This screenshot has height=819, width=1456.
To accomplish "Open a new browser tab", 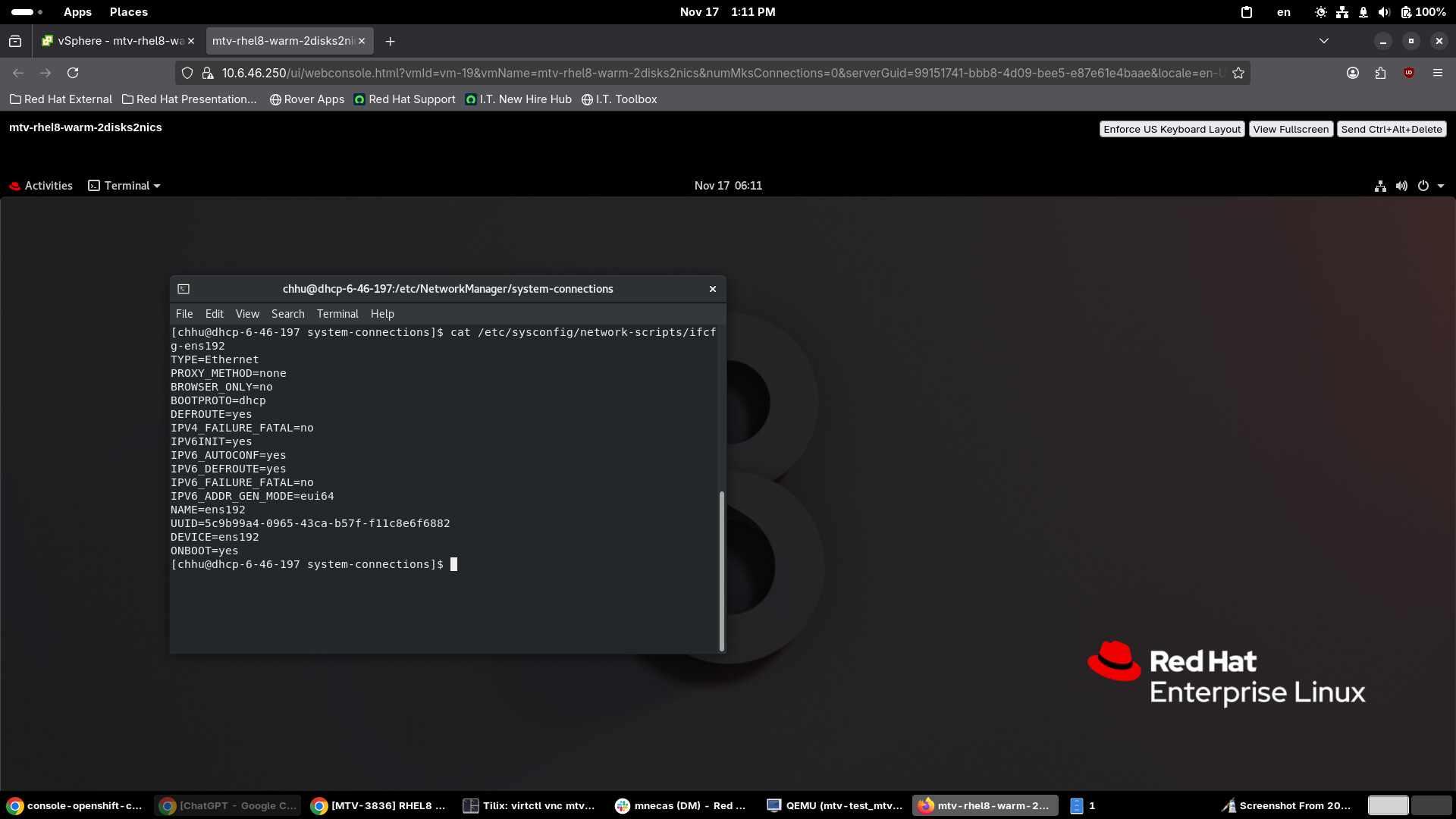I will 390,41.
